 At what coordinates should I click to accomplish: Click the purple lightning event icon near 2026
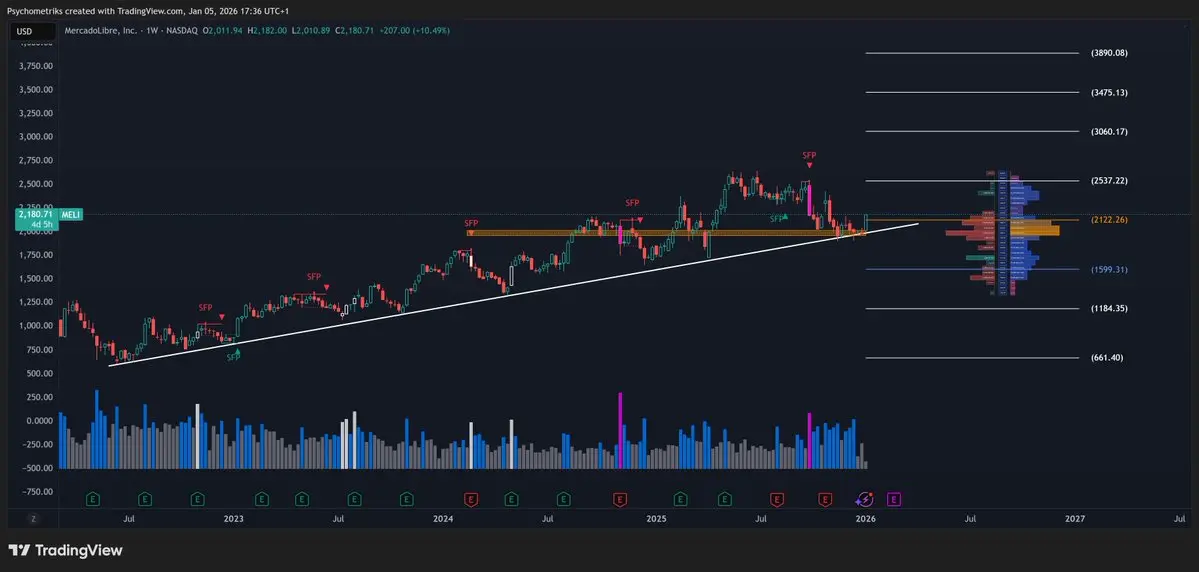[865, 499]
